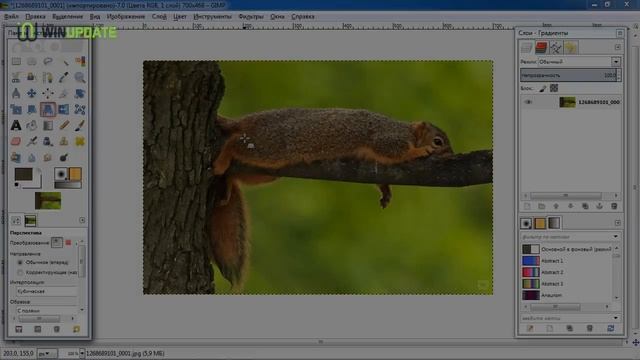
Task: Select the Scissors Select tool
Action: point(16,78)
